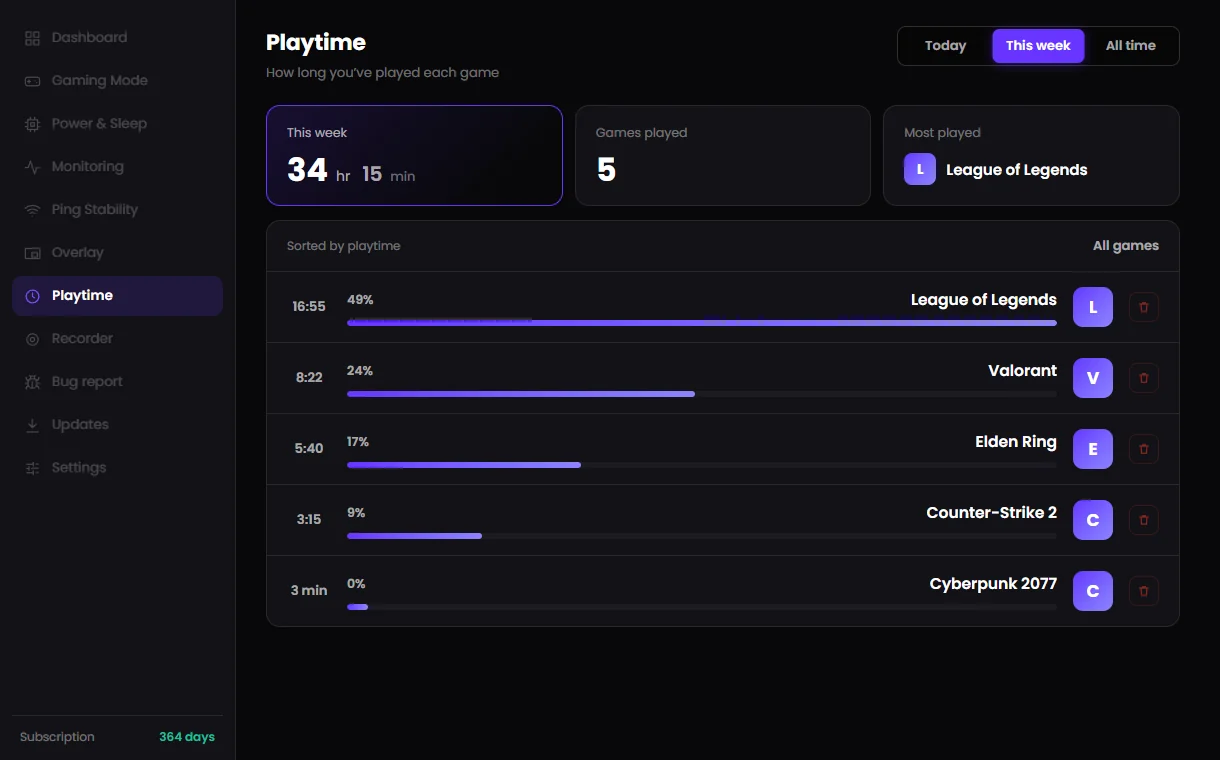Open the Settings label in sidebar
The width and height of the screenshot is (1220, 760).
click(x=79, y=468)
